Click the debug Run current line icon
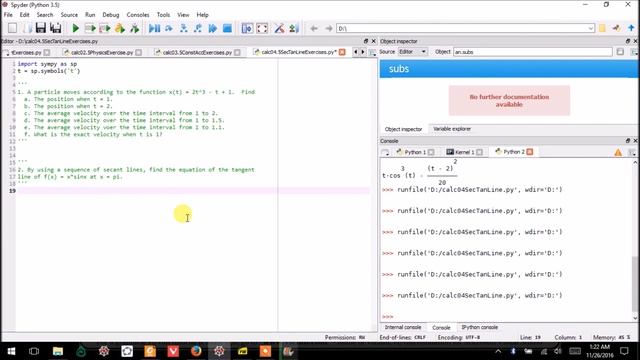This screenshot has height=360, width=640. point(169,28)
